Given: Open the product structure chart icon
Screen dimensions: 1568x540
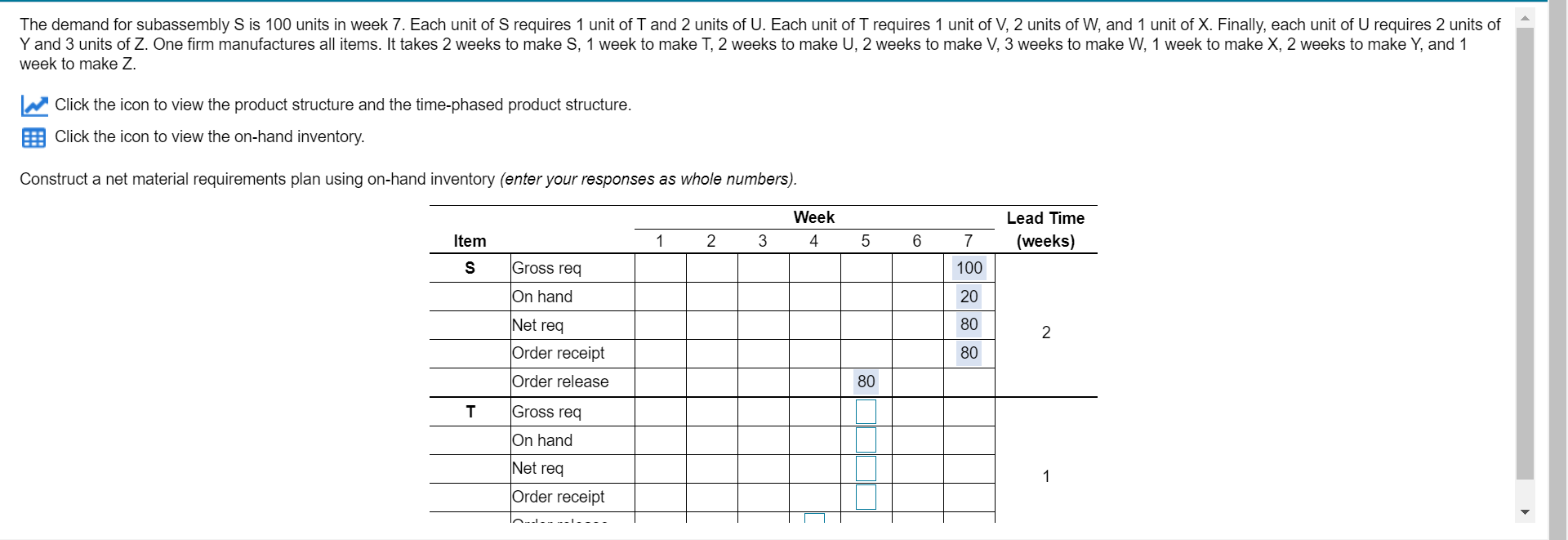Looking at the screenshot, I should pyautogui.click(x=33, y=105).
